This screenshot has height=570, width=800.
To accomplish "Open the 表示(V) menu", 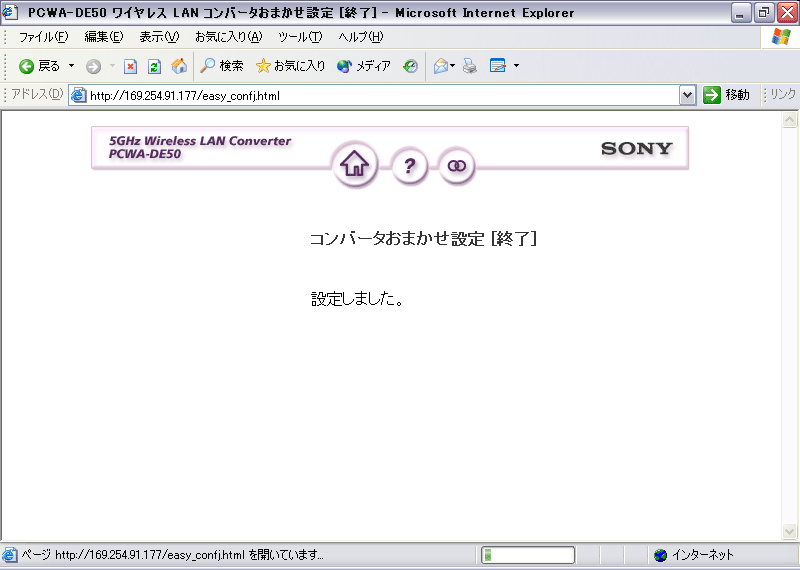I will pos(159,37).
